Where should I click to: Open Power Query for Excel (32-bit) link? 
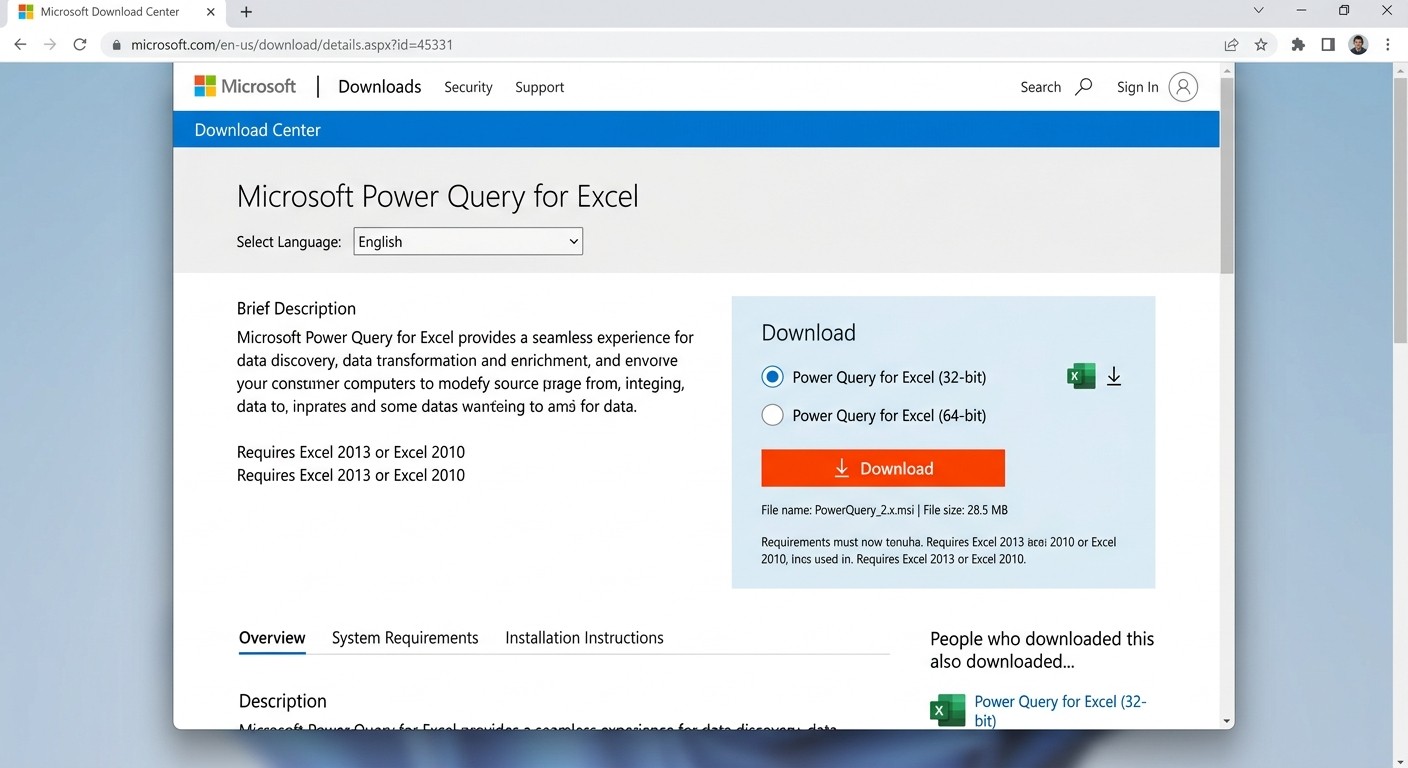pos(1060,710)
